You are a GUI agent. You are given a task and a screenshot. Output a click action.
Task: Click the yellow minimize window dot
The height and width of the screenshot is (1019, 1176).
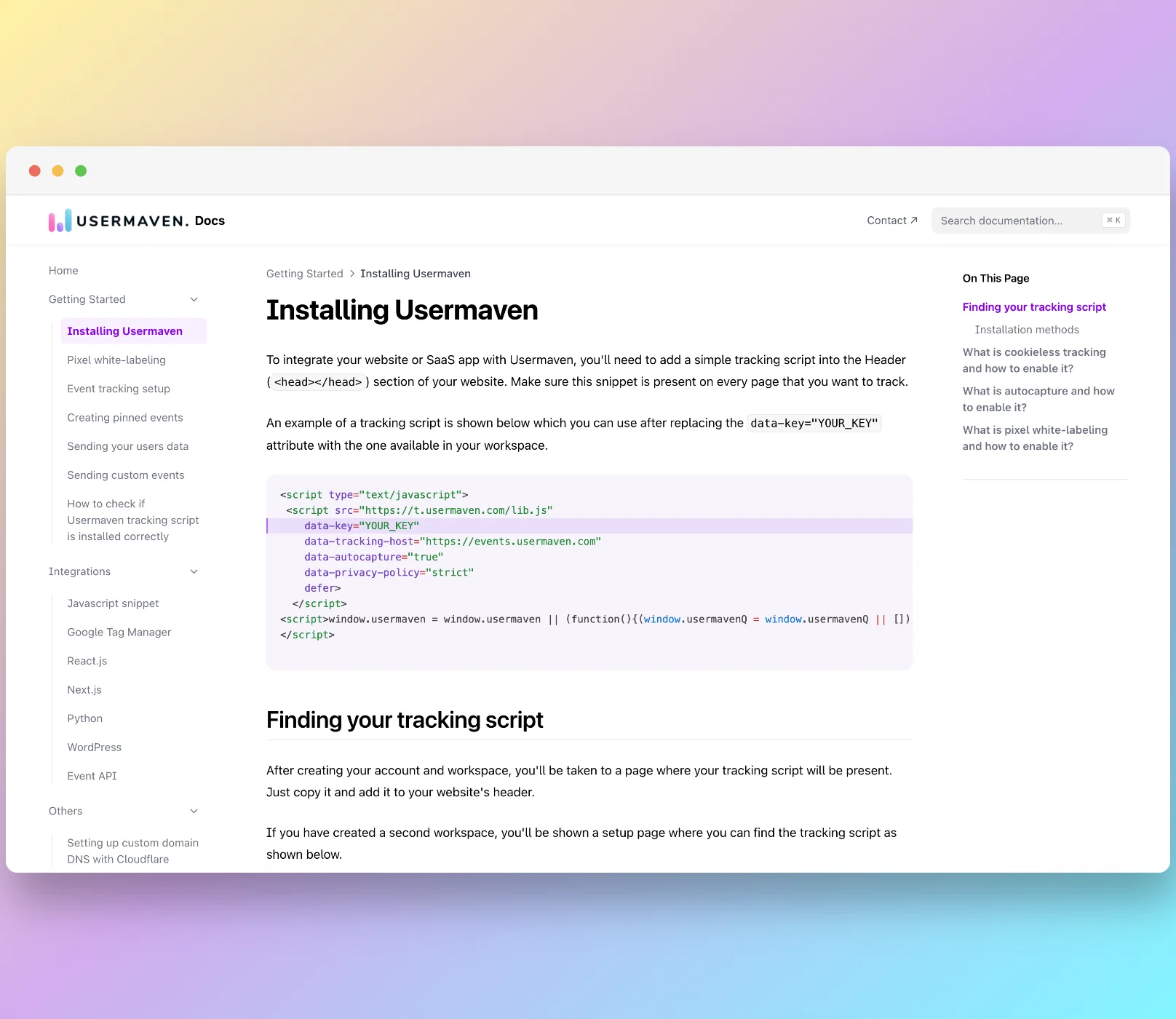coord(58,171)
